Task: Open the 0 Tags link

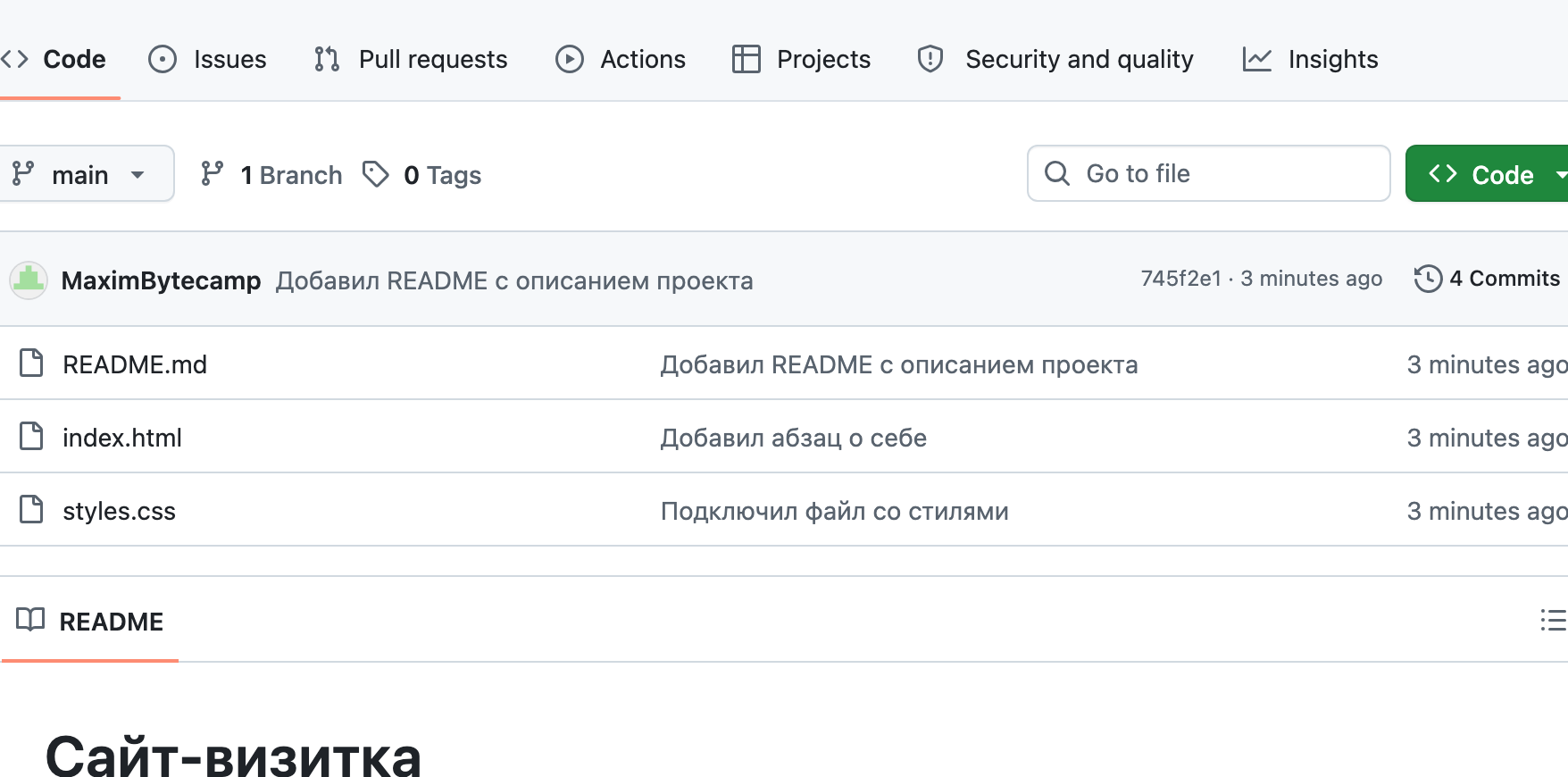Action: coord(422,174)
